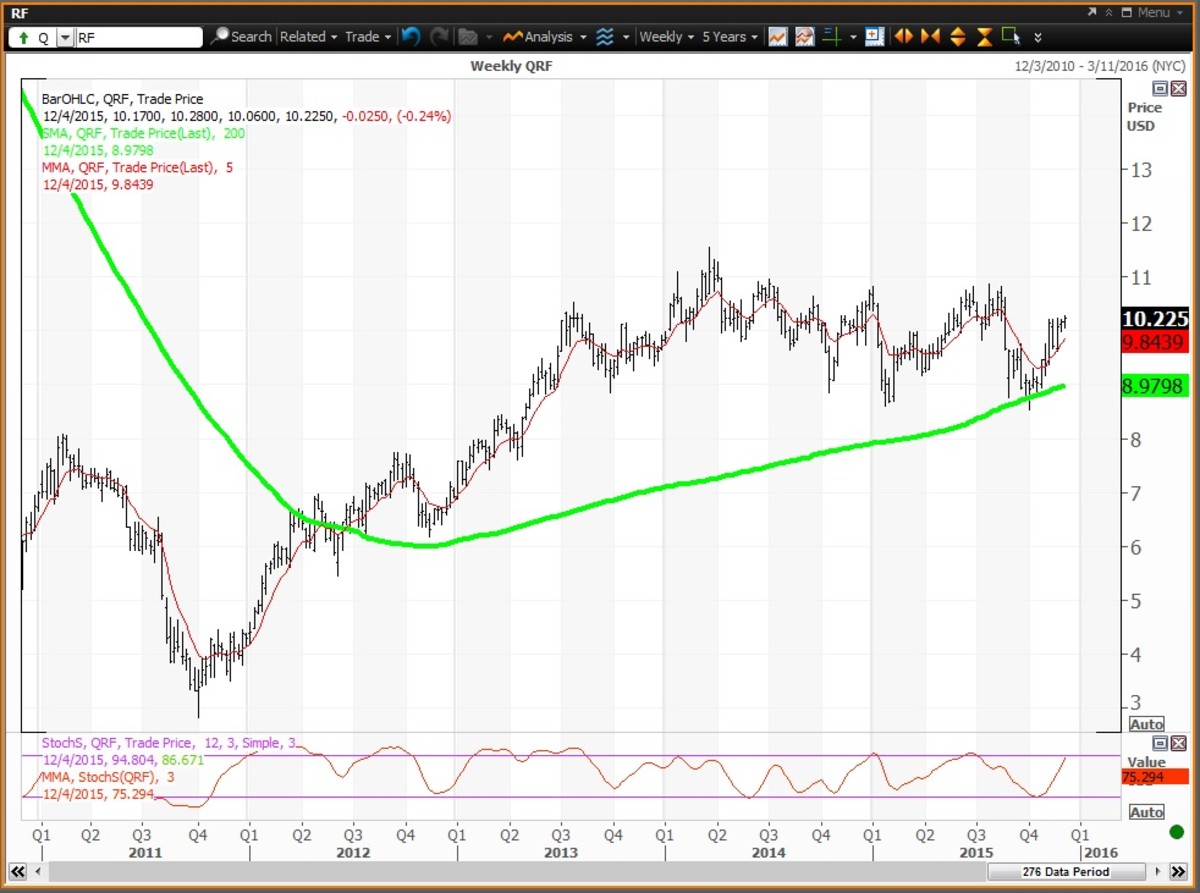Click the RF symbol input field
Screen dimensions: 1200x893
tap(140, 37)
